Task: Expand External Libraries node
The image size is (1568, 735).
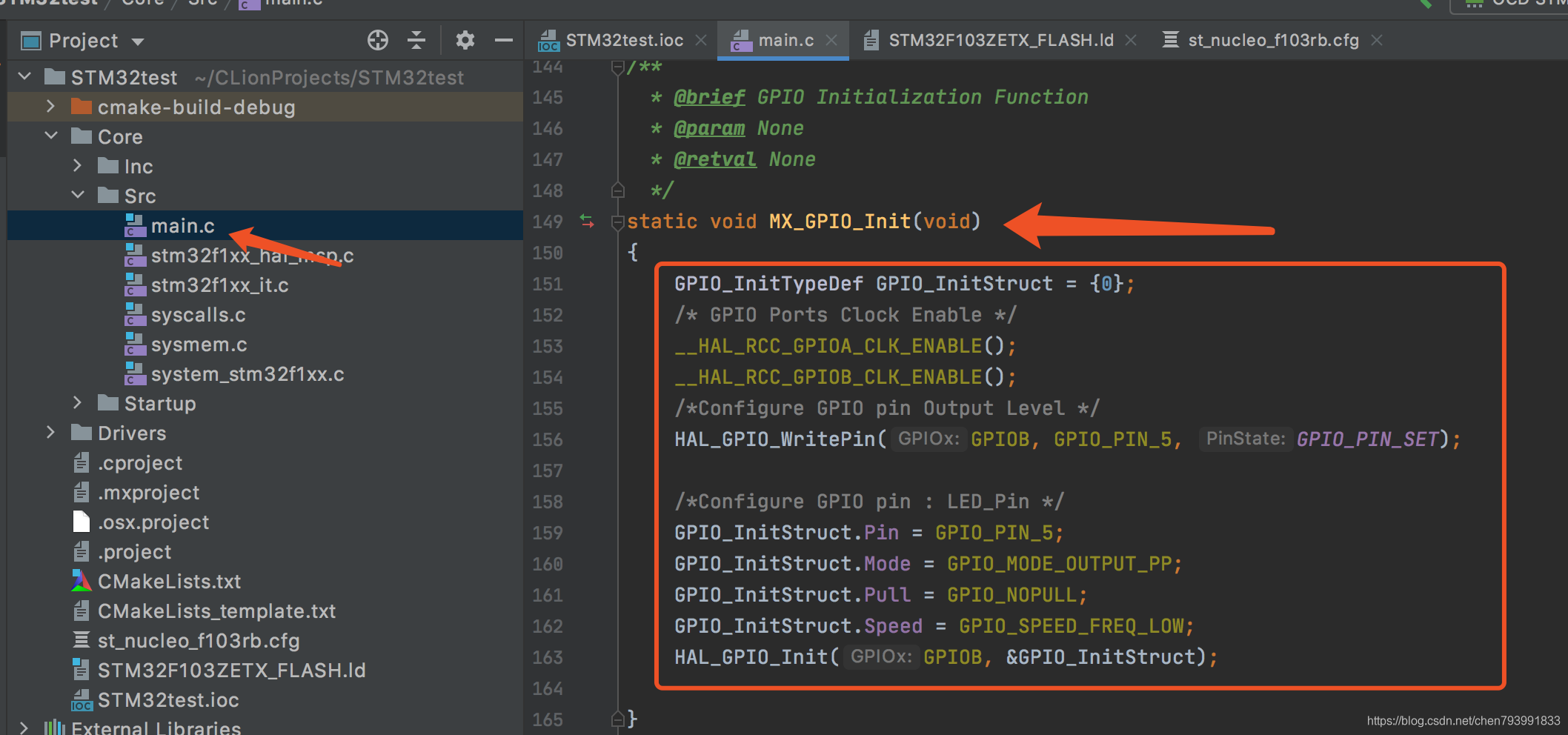Action: click(x=24, y=728)
